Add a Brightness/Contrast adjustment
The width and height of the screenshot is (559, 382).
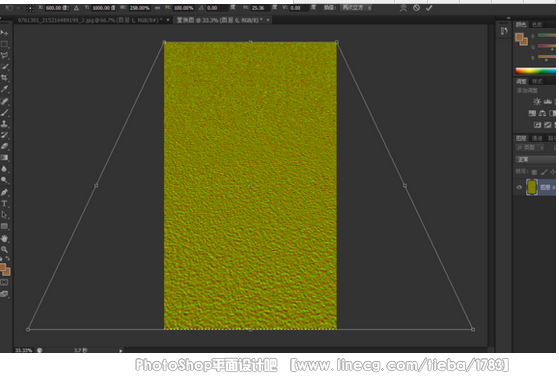click(x=537, y=102)
